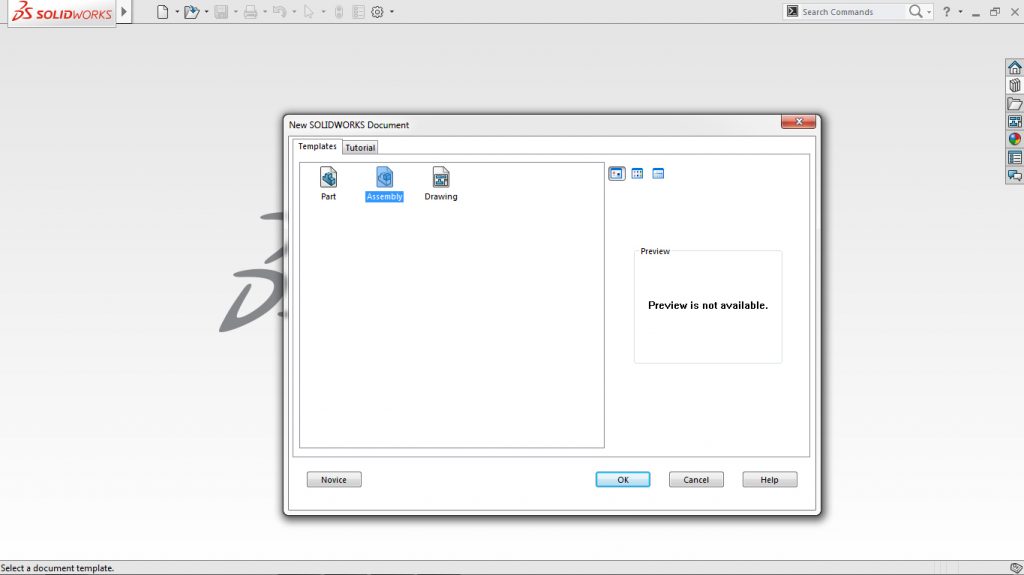Click the Cancel button

tap(696, 480)
